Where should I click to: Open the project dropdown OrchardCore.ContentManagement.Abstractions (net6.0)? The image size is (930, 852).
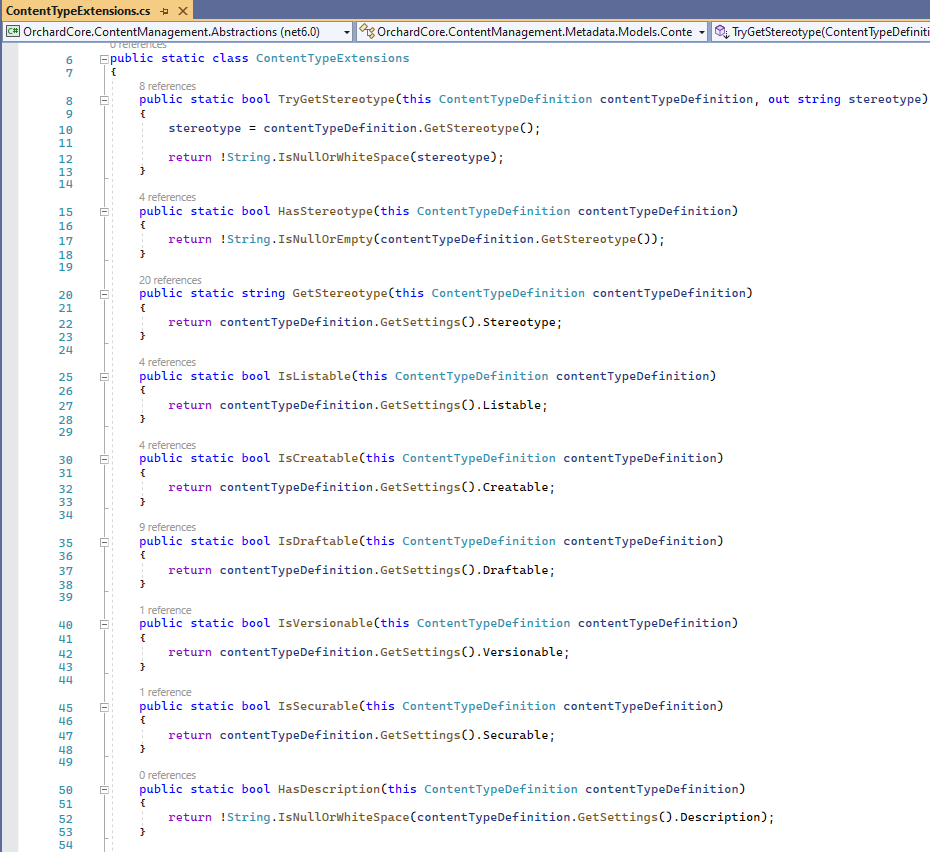178,31
